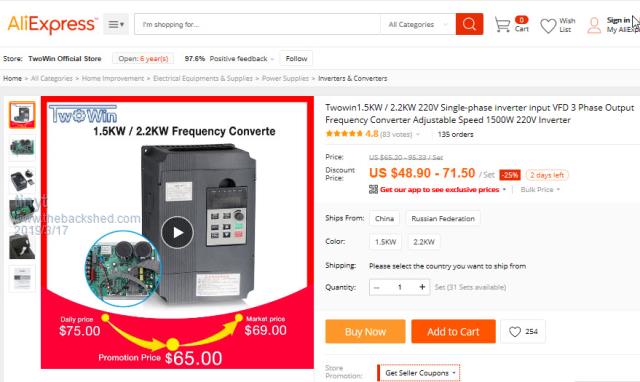Click the AliExpress logo

[x=53, y=24]
